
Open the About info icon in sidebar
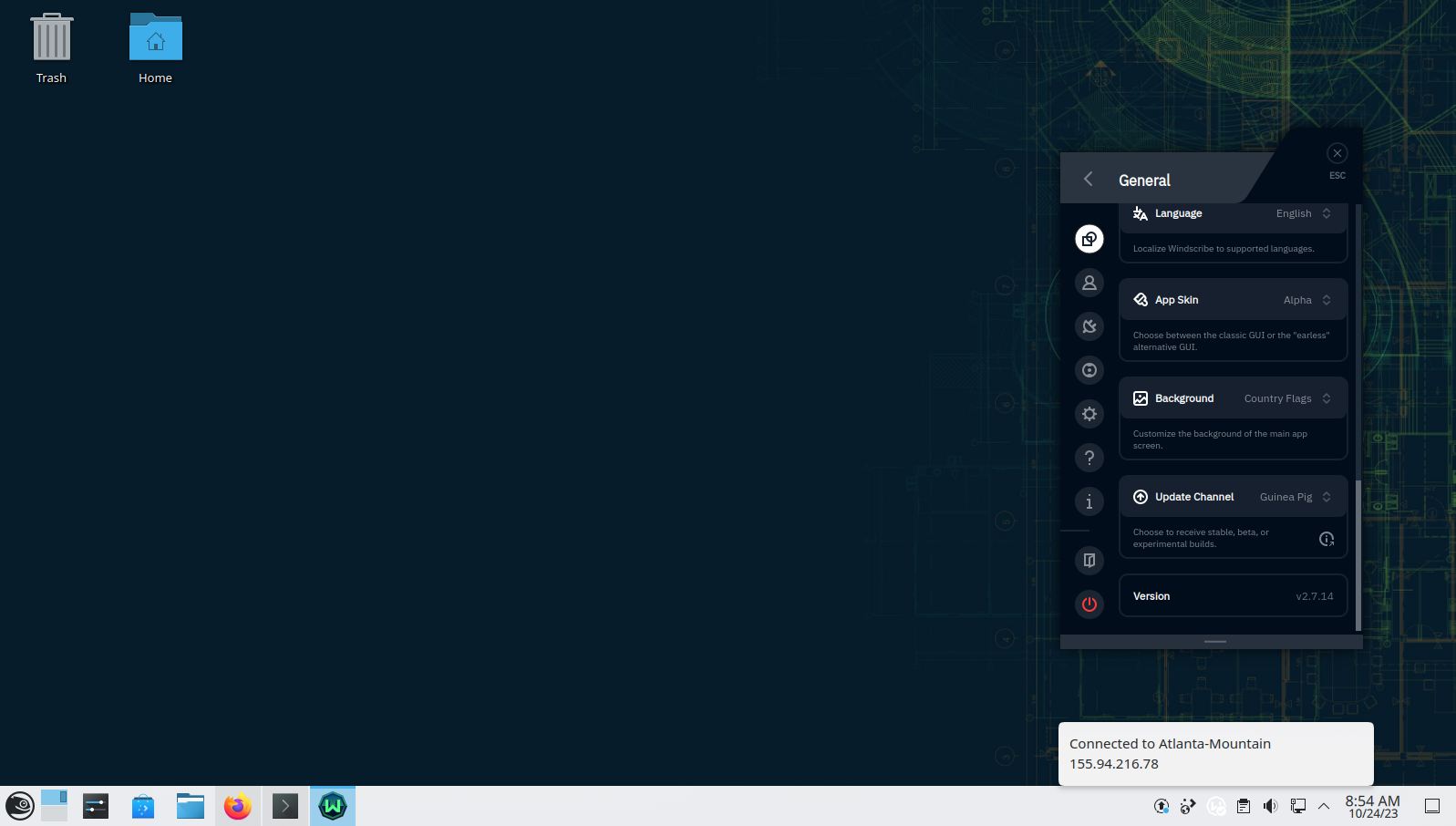1089,501
